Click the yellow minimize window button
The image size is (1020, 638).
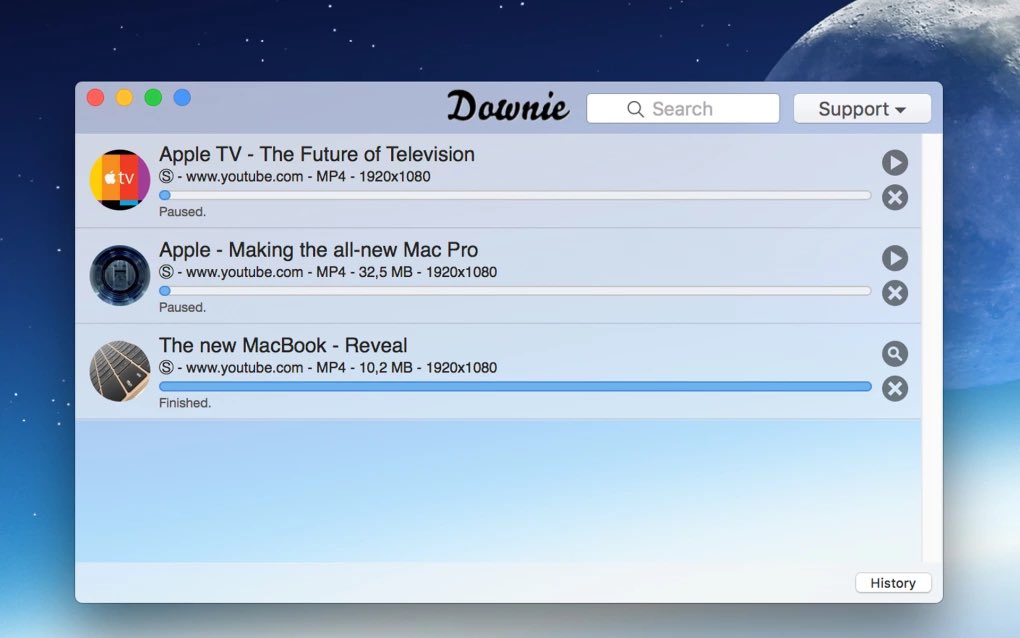click(124, 98)
